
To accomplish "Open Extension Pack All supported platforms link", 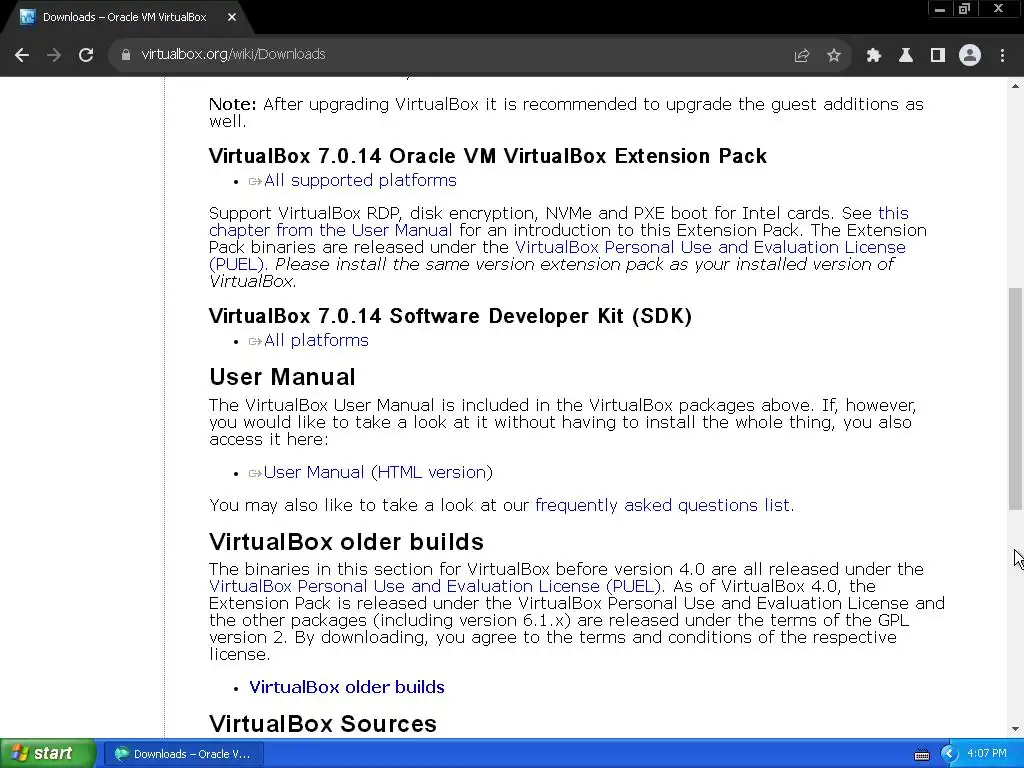I will tap(360, 180).
